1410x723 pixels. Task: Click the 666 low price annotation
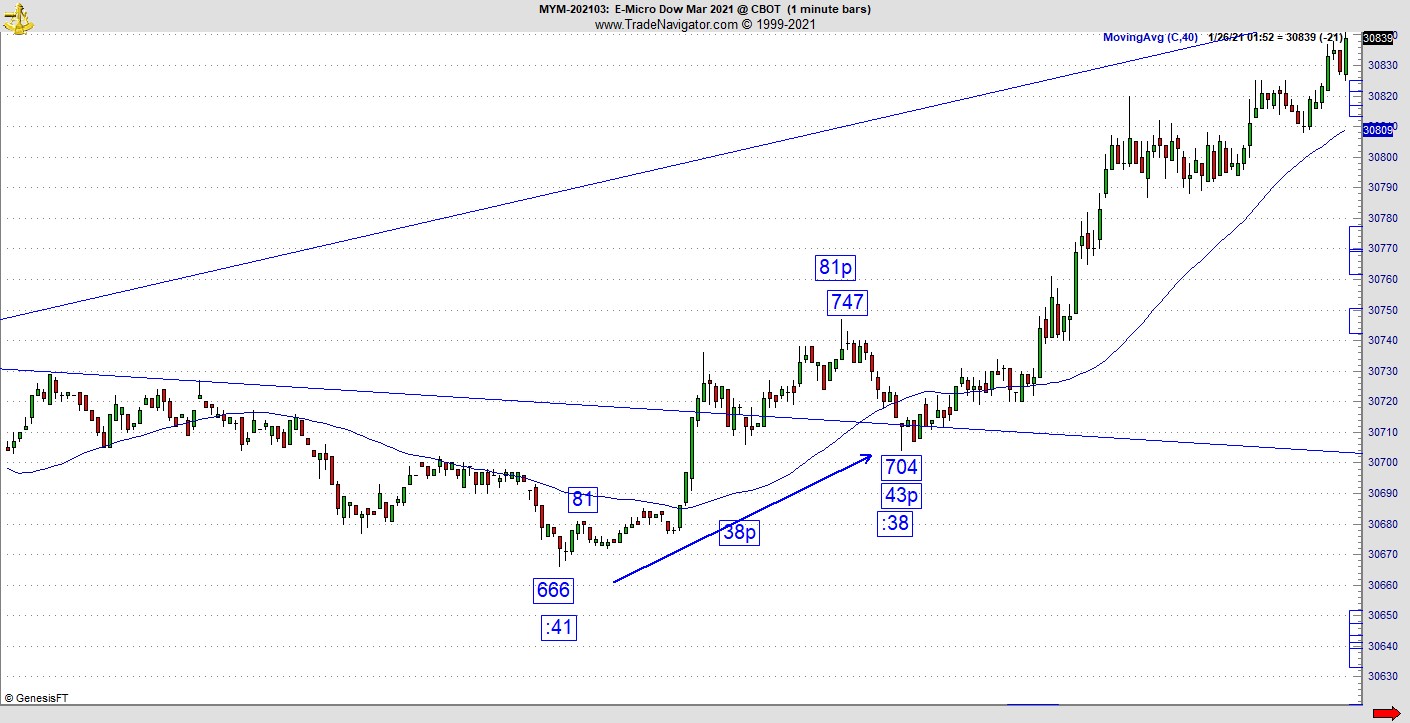553,590
